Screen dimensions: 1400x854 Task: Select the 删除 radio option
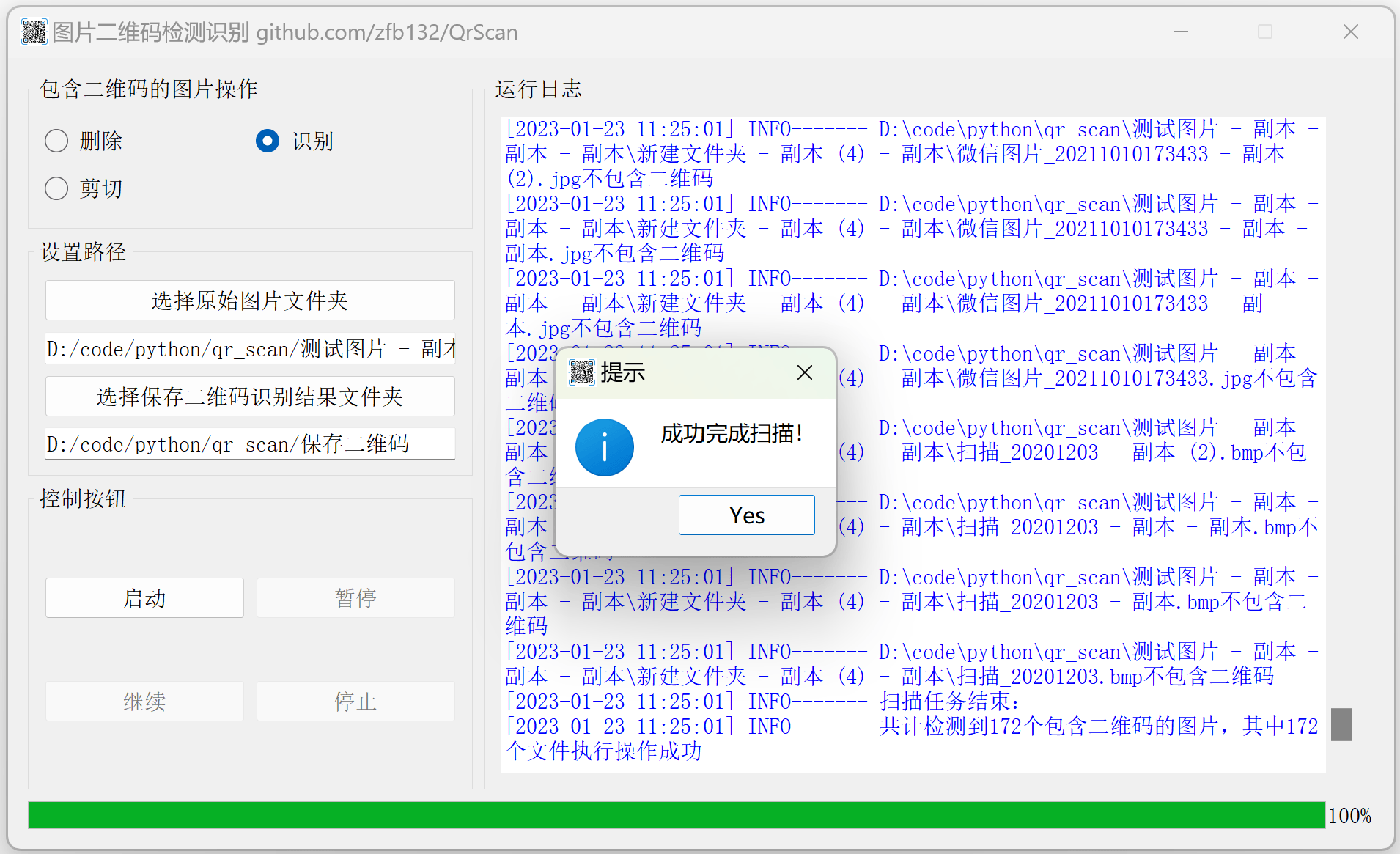(56, 141)
